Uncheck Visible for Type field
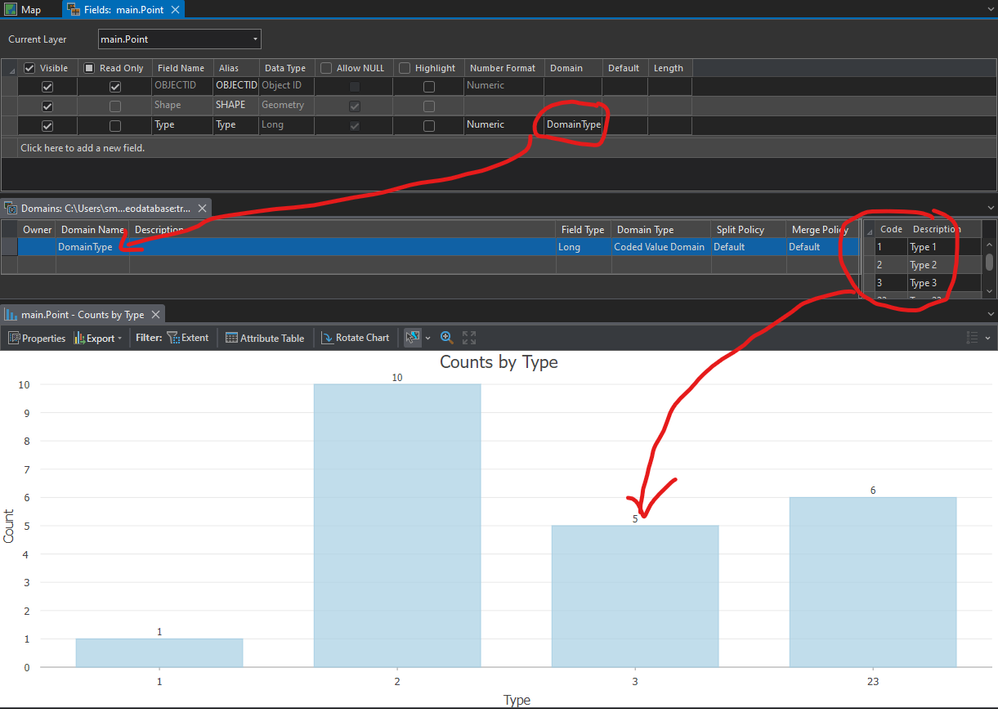998x709 pixels. coord(47,126)
